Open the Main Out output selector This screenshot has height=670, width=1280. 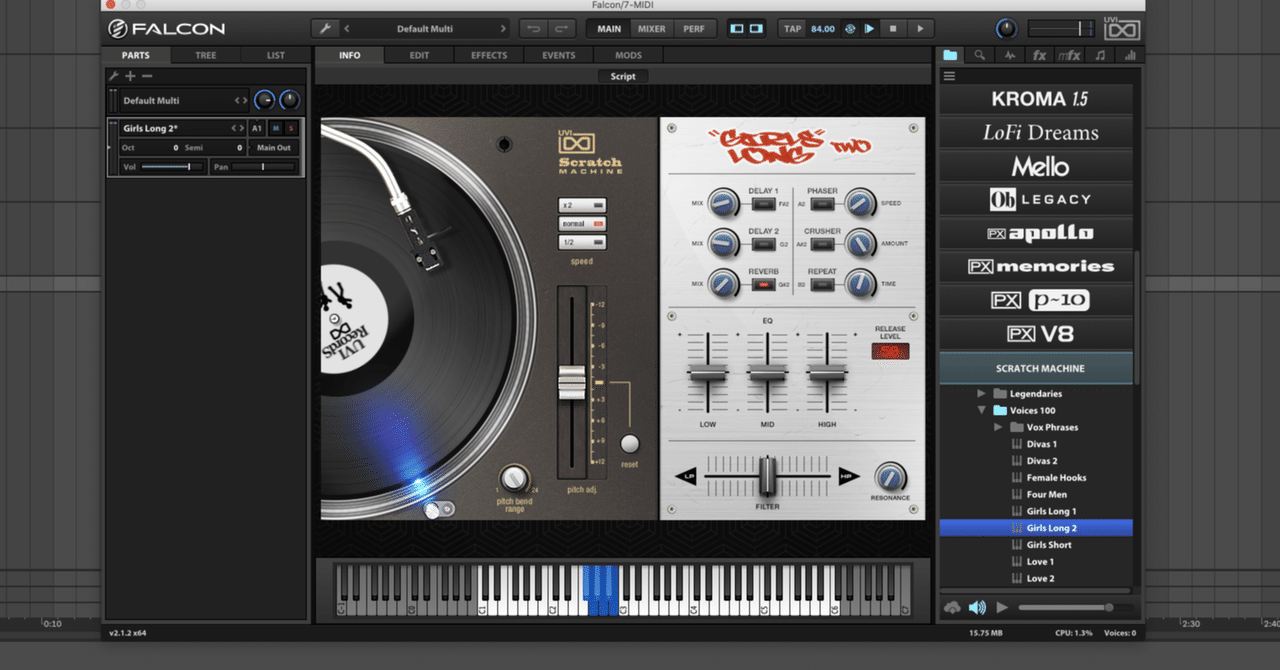274,147
